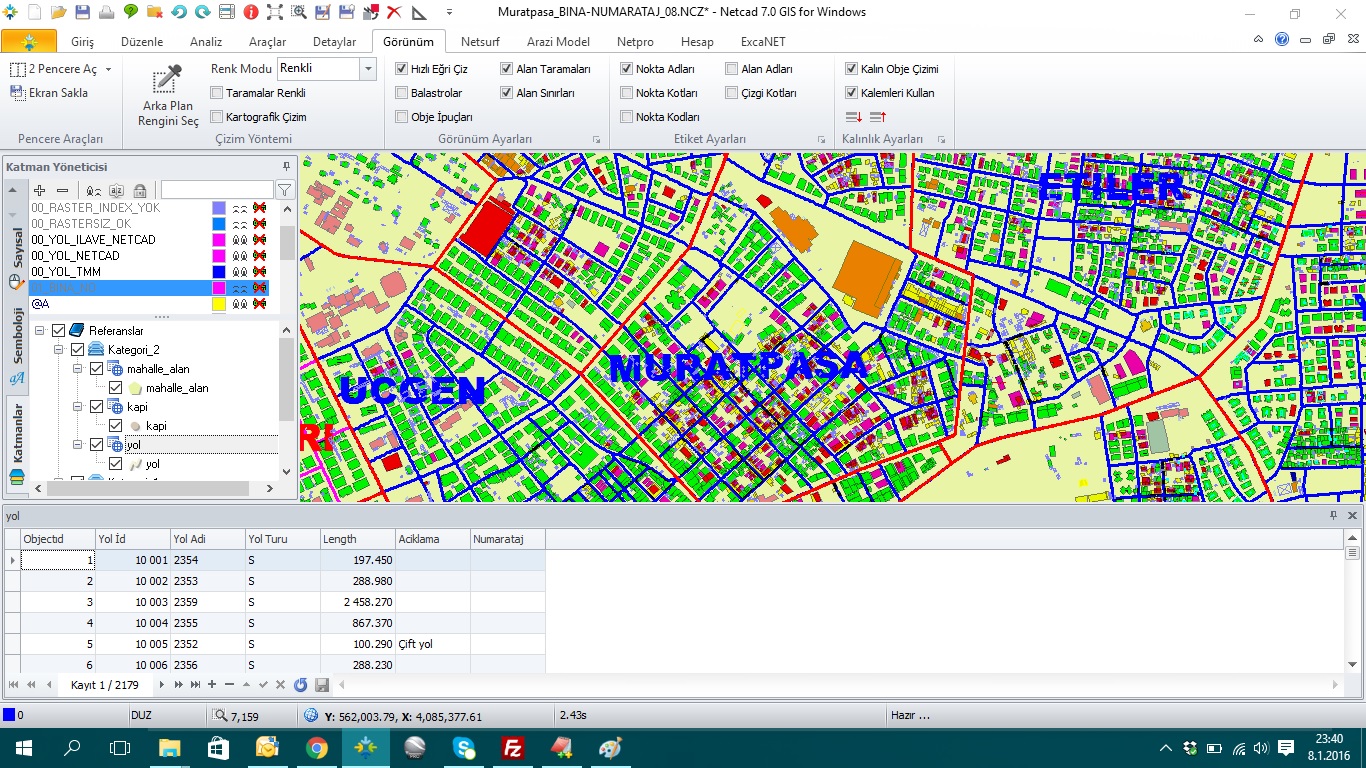Click the New file icon in quick access toolbar

35,13
